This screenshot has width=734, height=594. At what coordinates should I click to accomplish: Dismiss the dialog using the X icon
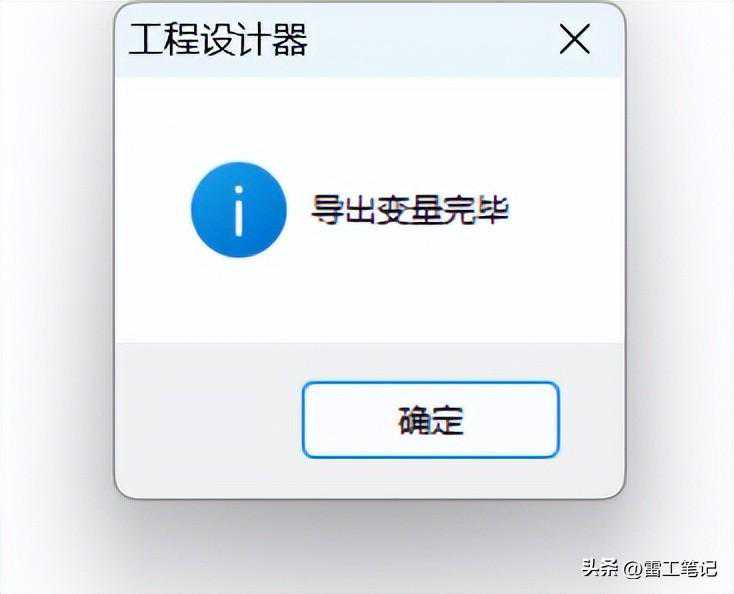click(574, 39)
